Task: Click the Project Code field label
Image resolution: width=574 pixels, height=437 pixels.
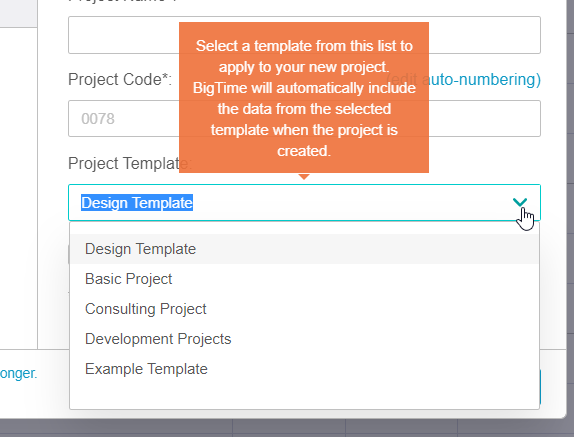Action: (120, 79)
